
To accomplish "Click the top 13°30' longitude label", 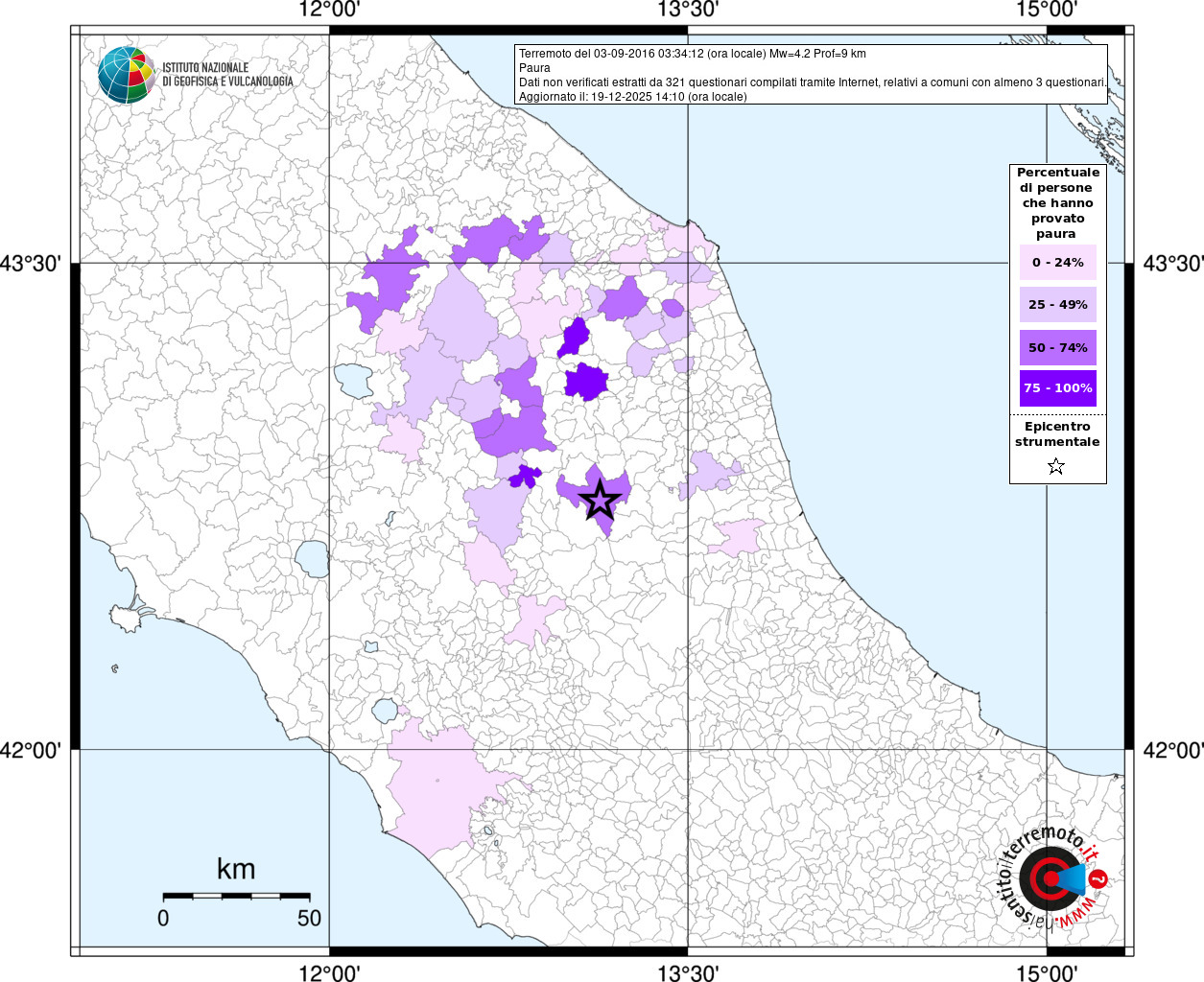I will [688, 11].
